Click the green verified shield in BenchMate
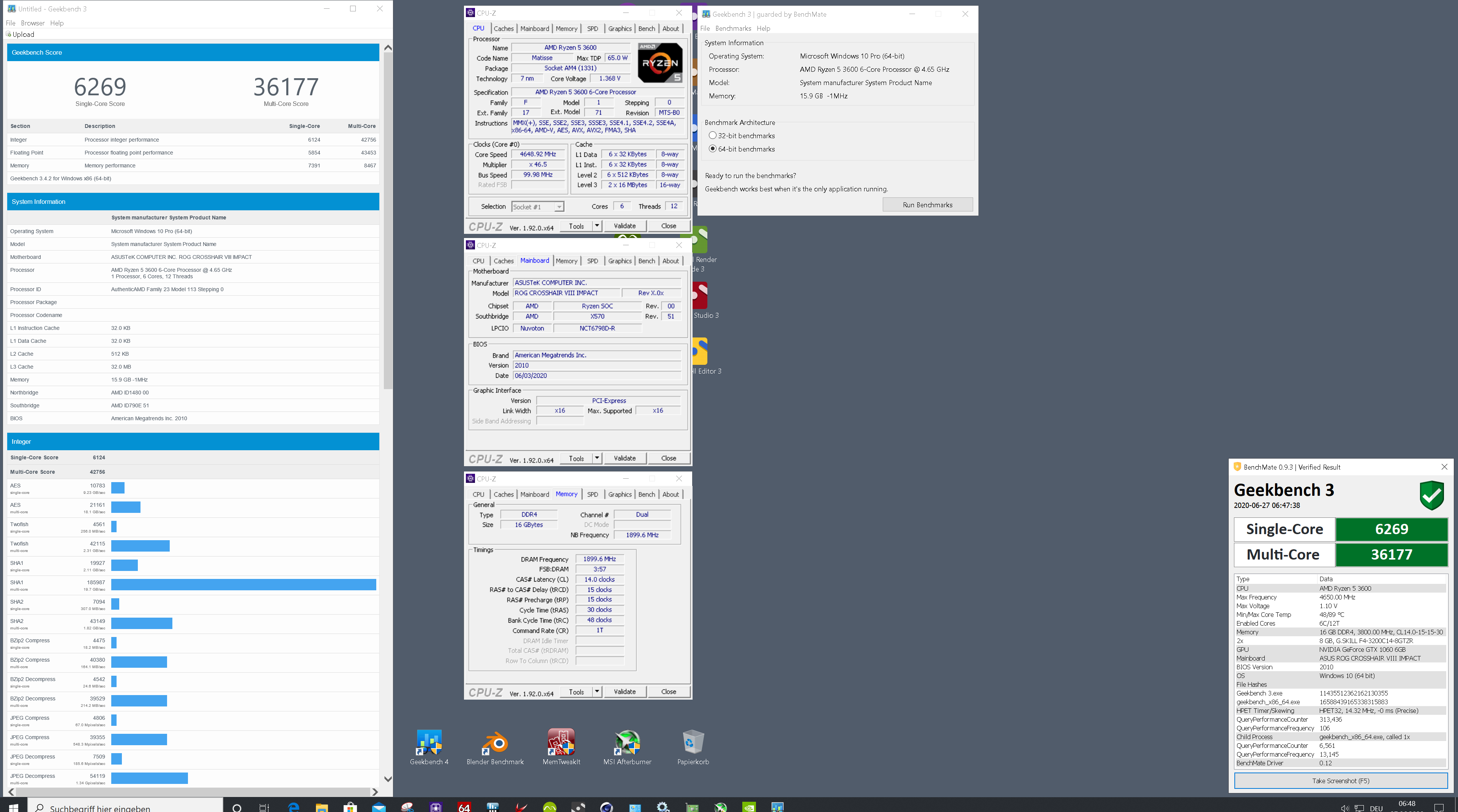This screenshot has height=812, width=1458. click(x=1431, y=495)
